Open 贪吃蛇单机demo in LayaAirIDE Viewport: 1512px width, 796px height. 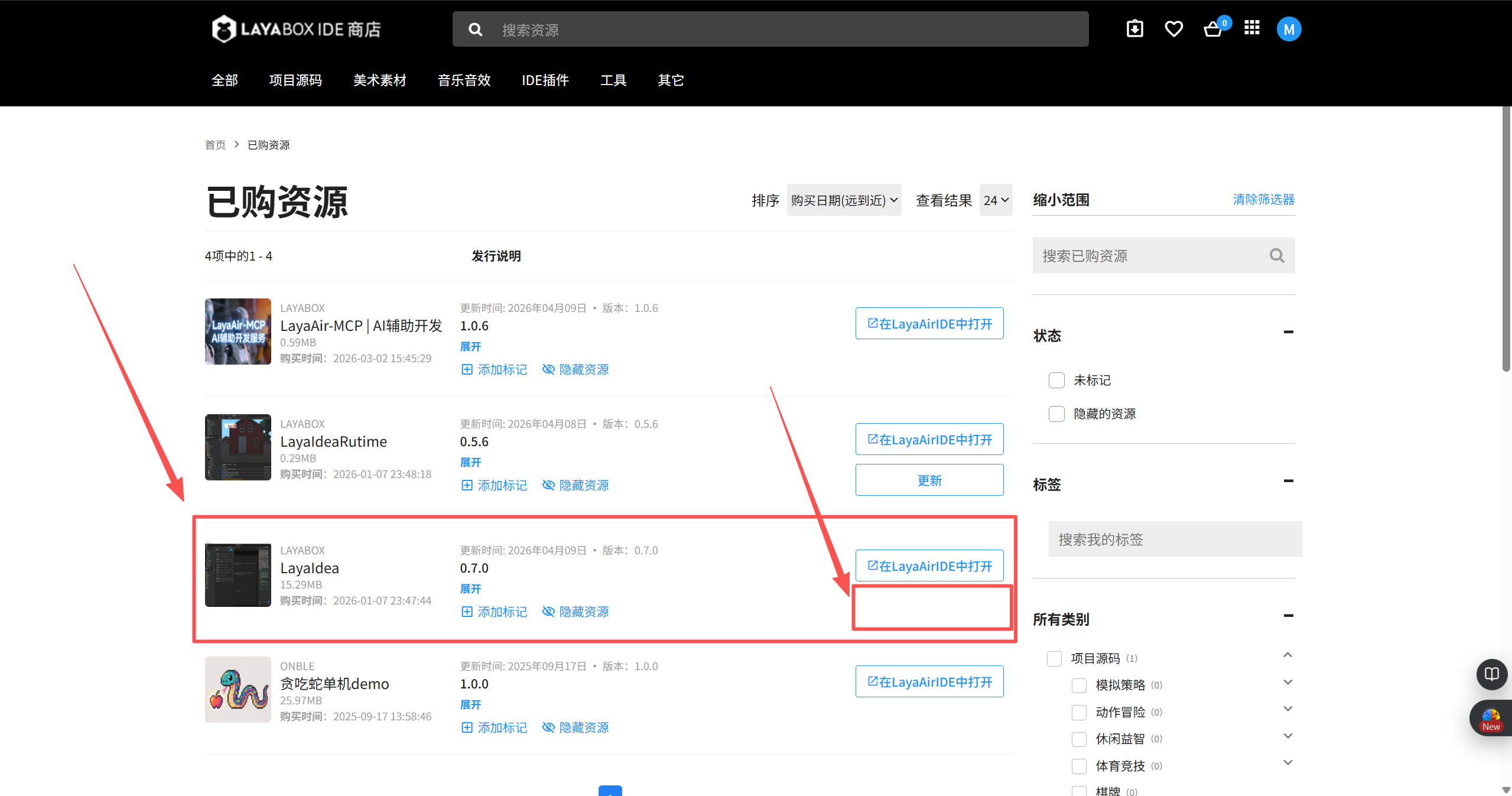tap(929, 681)
